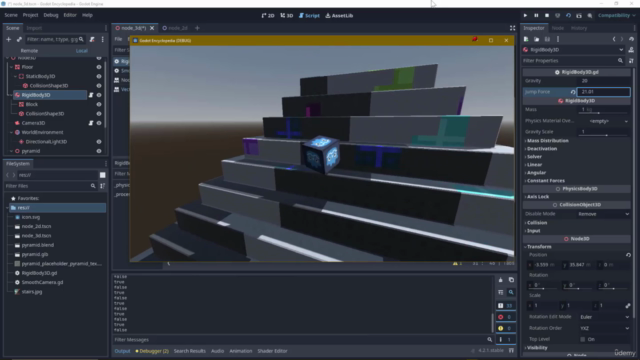The image size is (640, 360).
Task: Reset Jump Force to default value
Action: tap(573, 92)
